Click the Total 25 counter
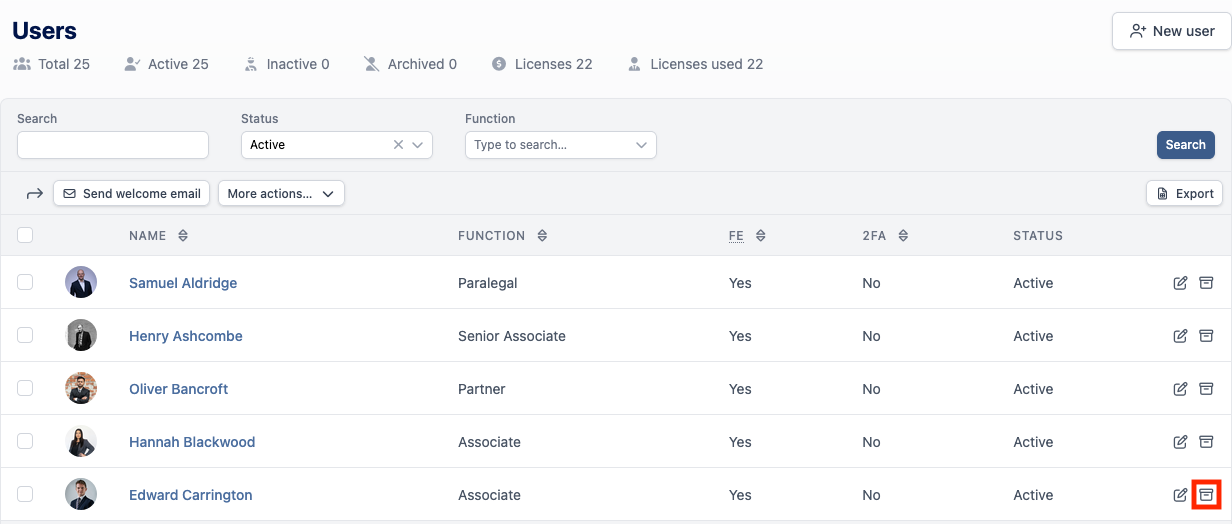1232x524 pixels. (x=51, y=64)
